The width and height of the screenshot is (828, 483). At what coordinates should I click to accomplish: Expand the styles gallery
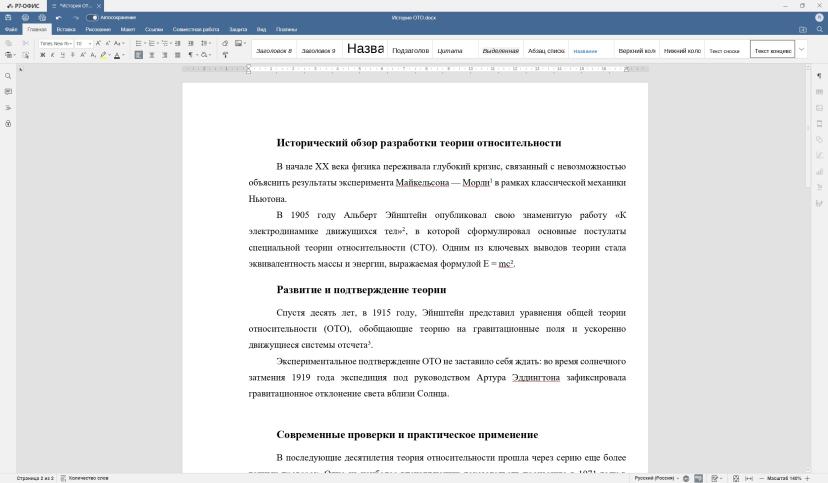[x=801, y=50]
